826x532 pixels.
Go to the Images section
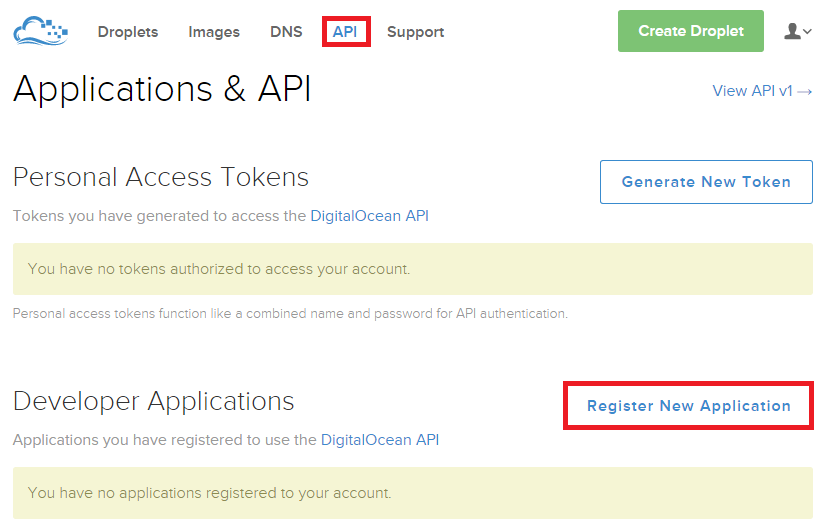[x=214, y=32]
